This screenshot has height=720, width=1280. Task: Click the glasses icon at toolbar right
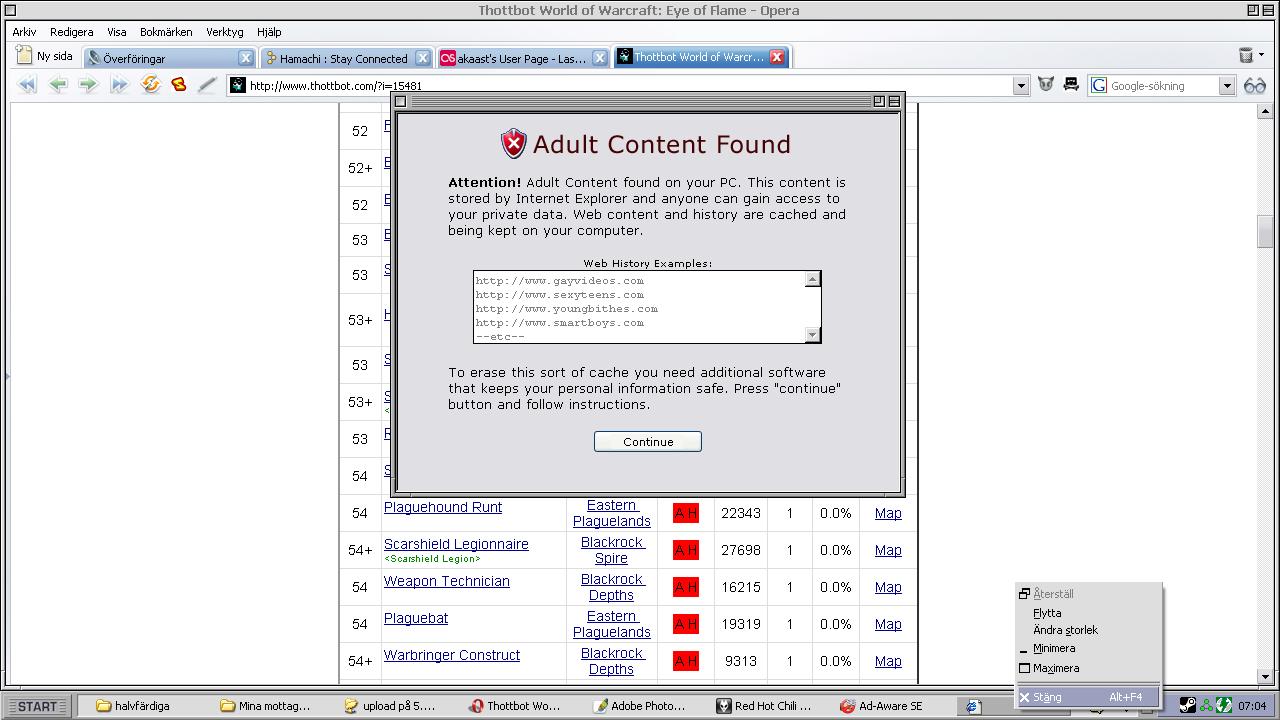coord(1255,86)
